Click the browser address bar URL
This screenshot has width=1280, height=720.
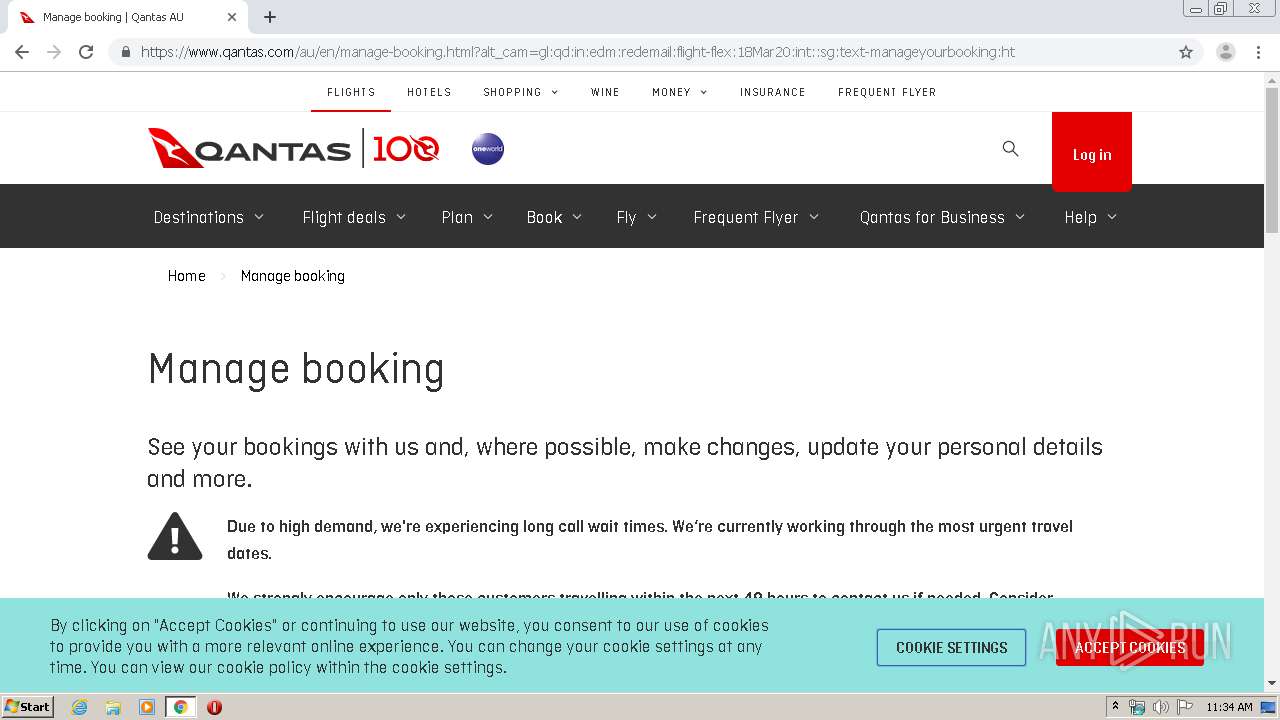click(578, 52)
